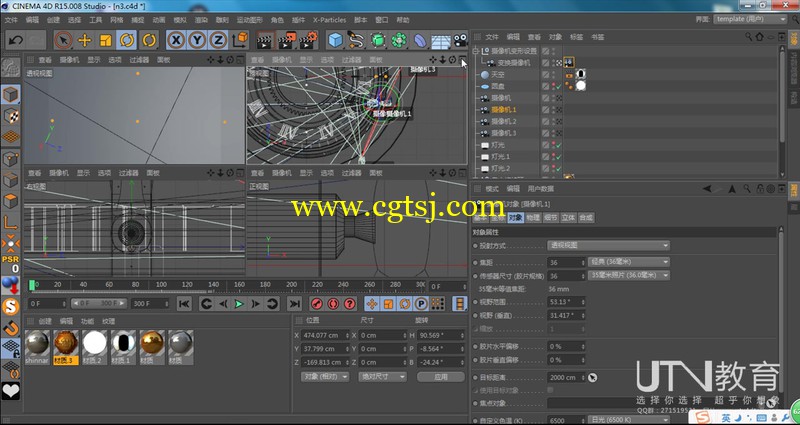Click the position X 474.077 cm field
The image size is (800, 425).
(x=326, y=335)
